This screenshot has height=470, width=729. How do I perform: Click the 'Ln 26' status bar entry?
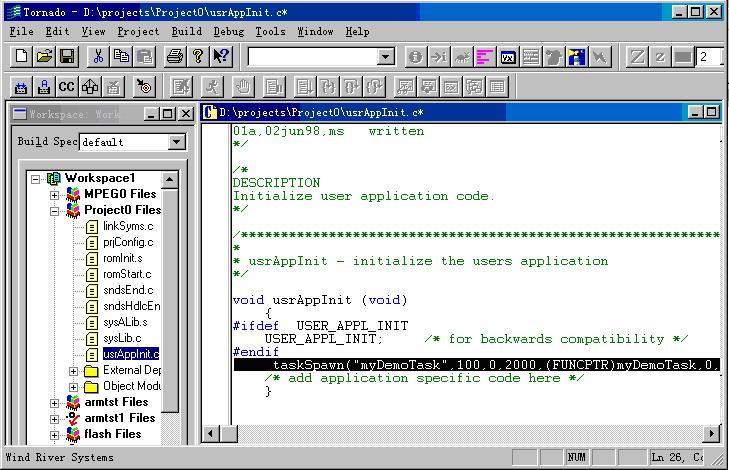click(677, 457)
